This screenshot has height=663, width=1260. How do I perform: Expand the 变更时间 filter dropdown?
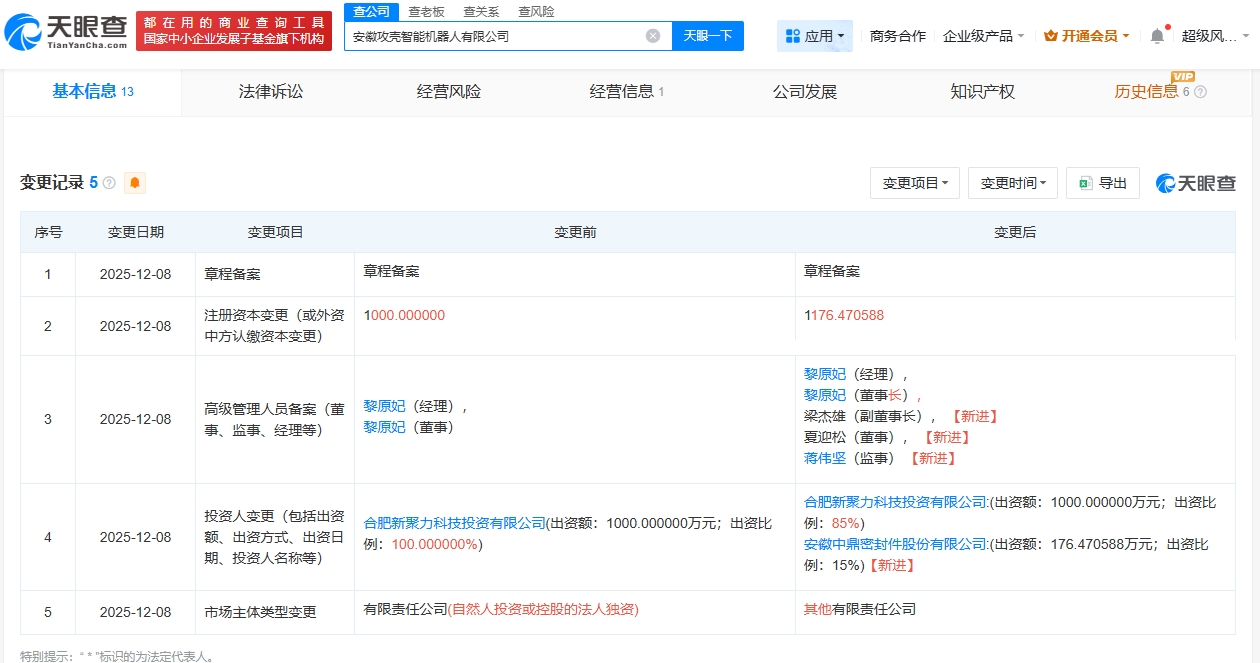[x=1012, y=183]
